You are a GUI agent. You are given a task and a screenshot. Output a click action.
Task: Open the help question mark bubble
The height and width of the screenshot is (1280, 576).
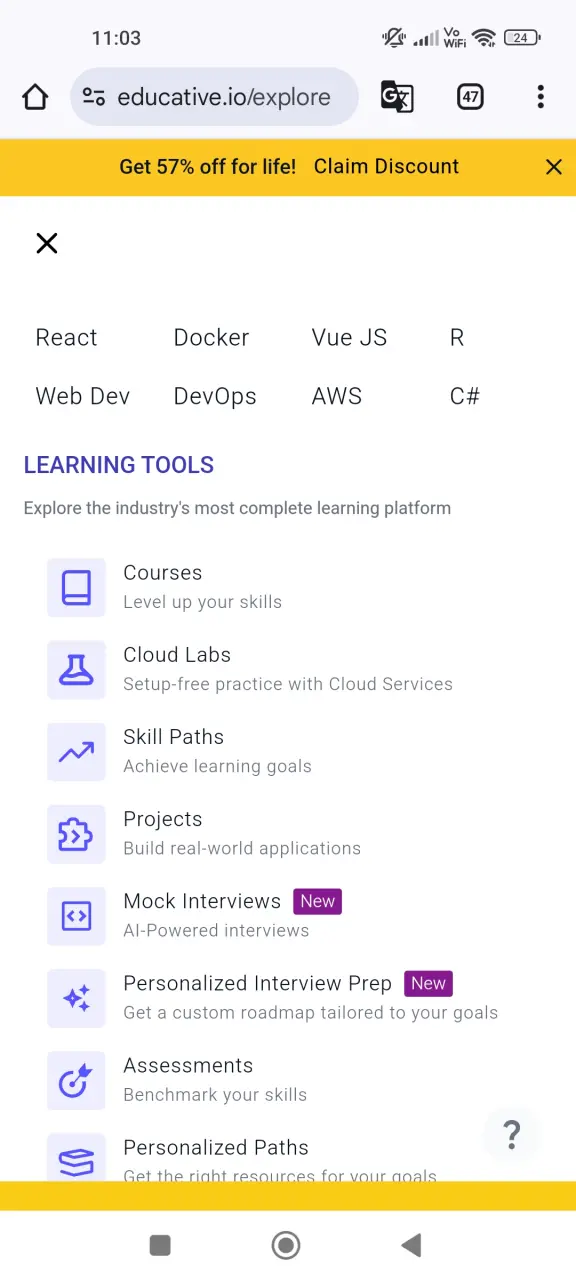pyautogui.click(x=512, y=1134)
